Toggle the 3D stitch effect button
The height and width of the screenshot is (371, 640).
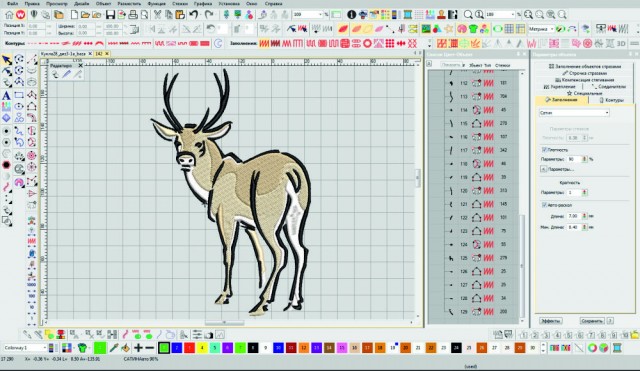tap(621, 43)
